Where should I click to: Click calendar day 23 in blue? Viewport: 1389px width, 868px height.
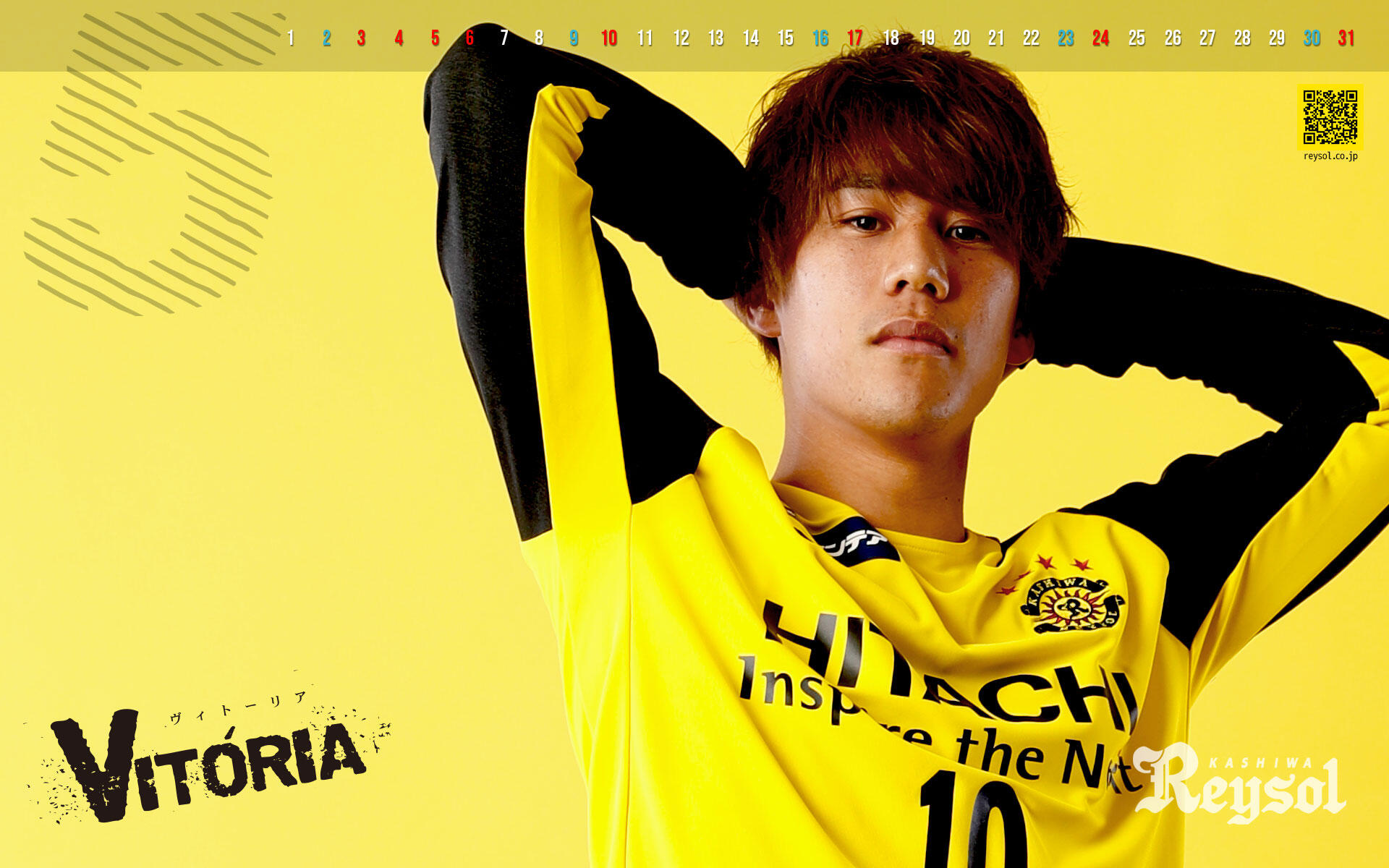tap(1066, 38)
